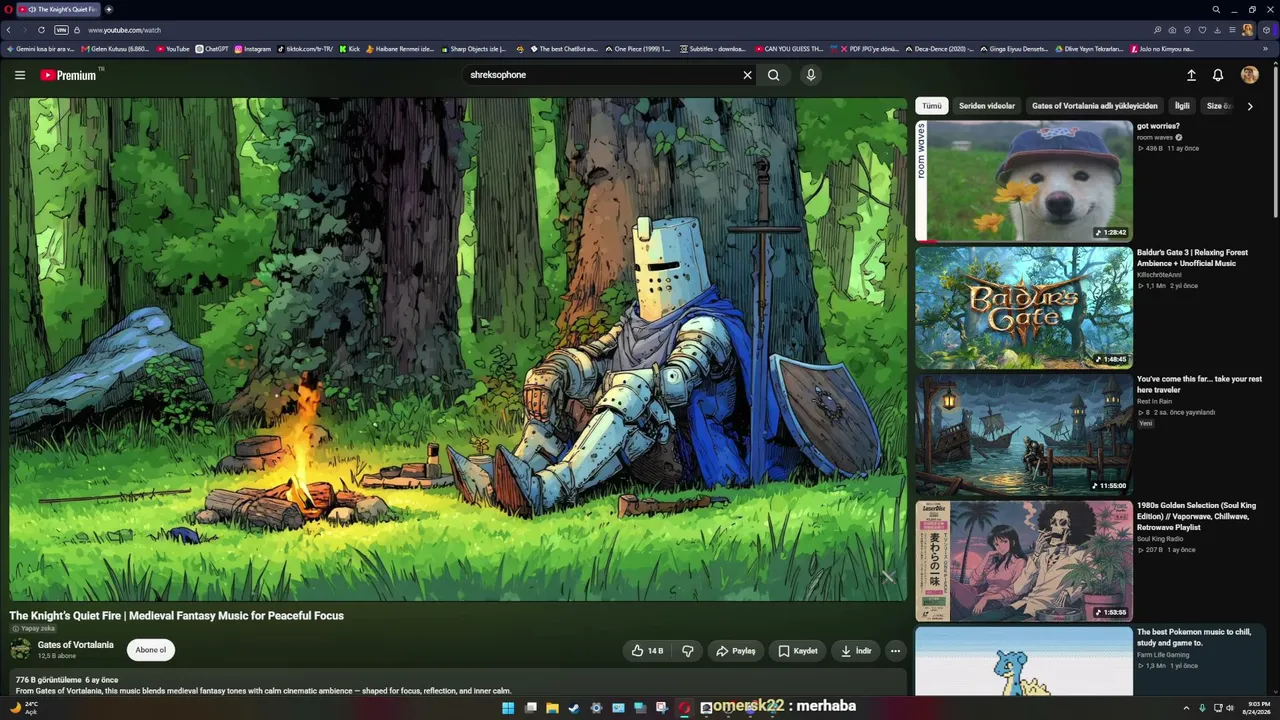
Task: Open Gates of Vortalania channel avatar
Action: (20, 650)
